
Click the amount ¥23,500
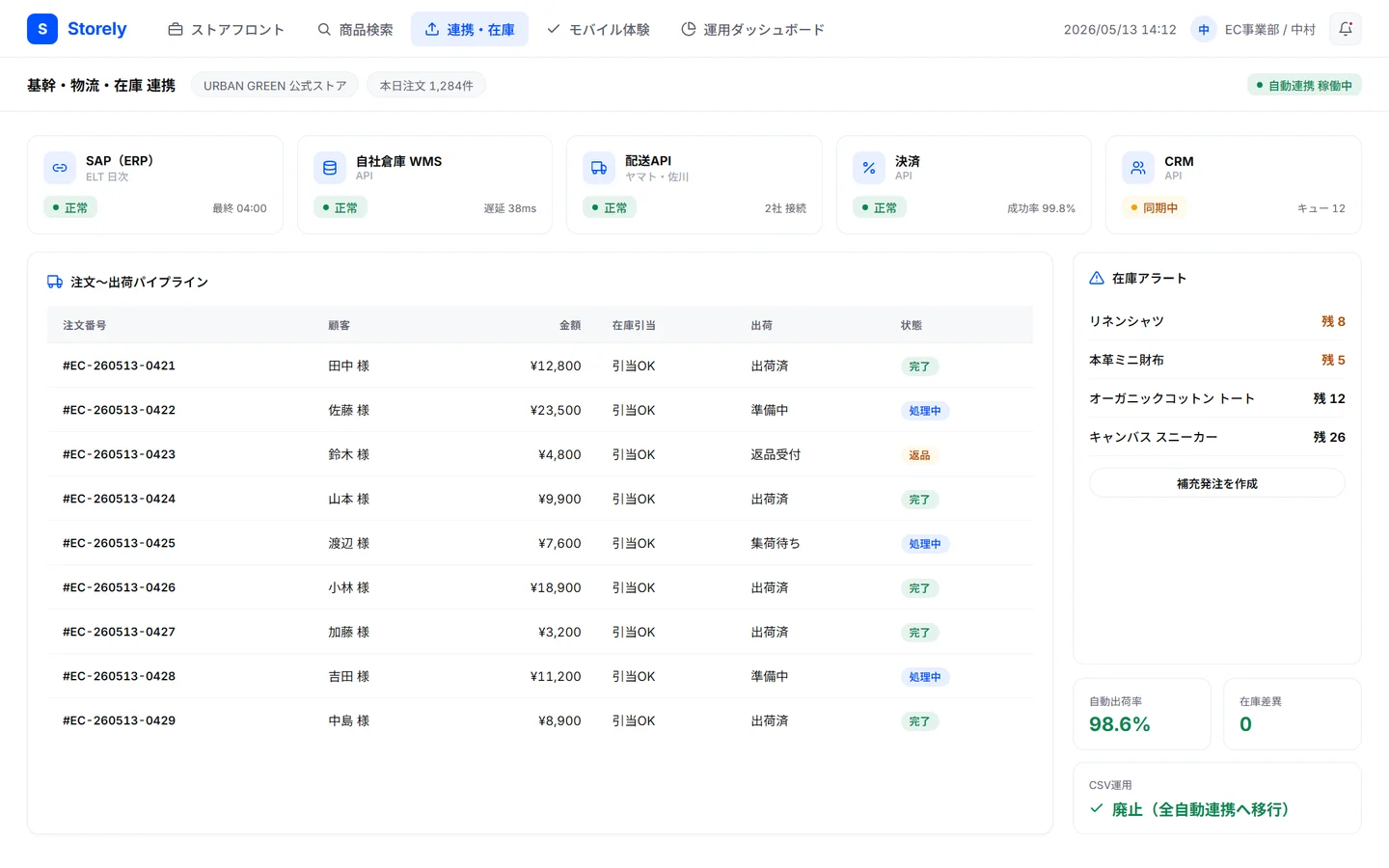point(556,410)
